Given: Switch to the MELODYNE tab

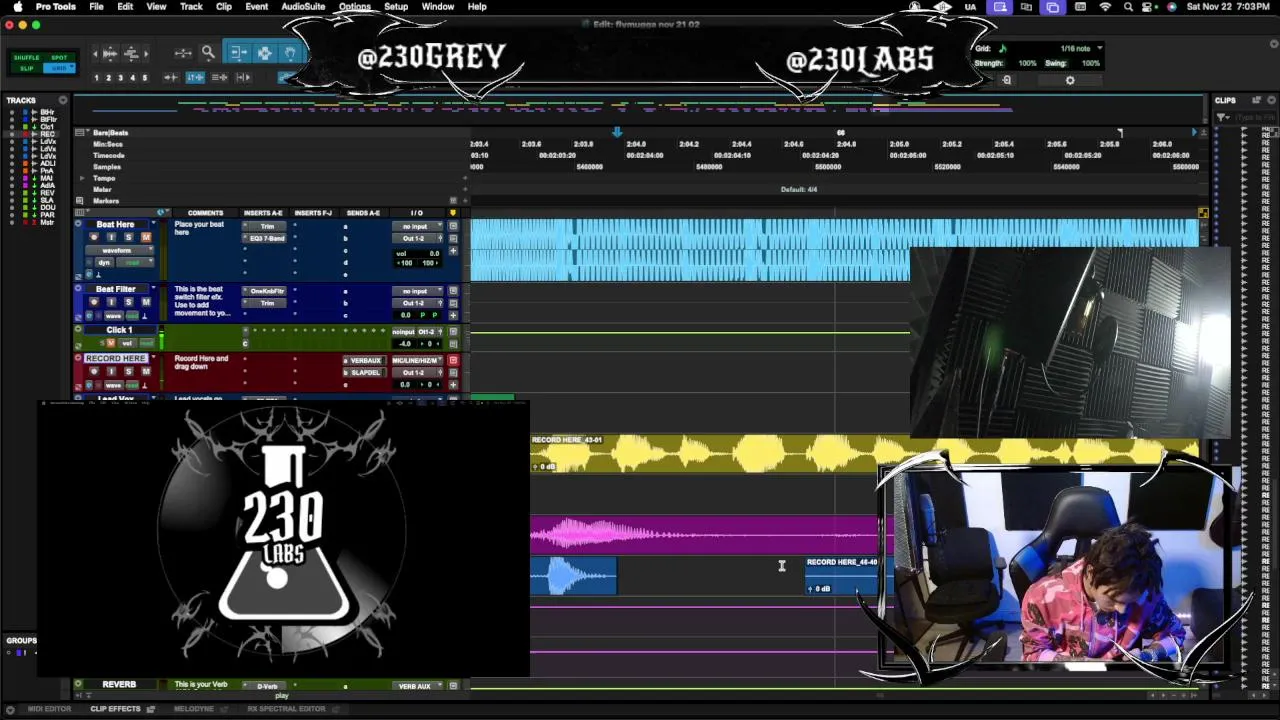Looking at the screenshot, I should (194, 709).
